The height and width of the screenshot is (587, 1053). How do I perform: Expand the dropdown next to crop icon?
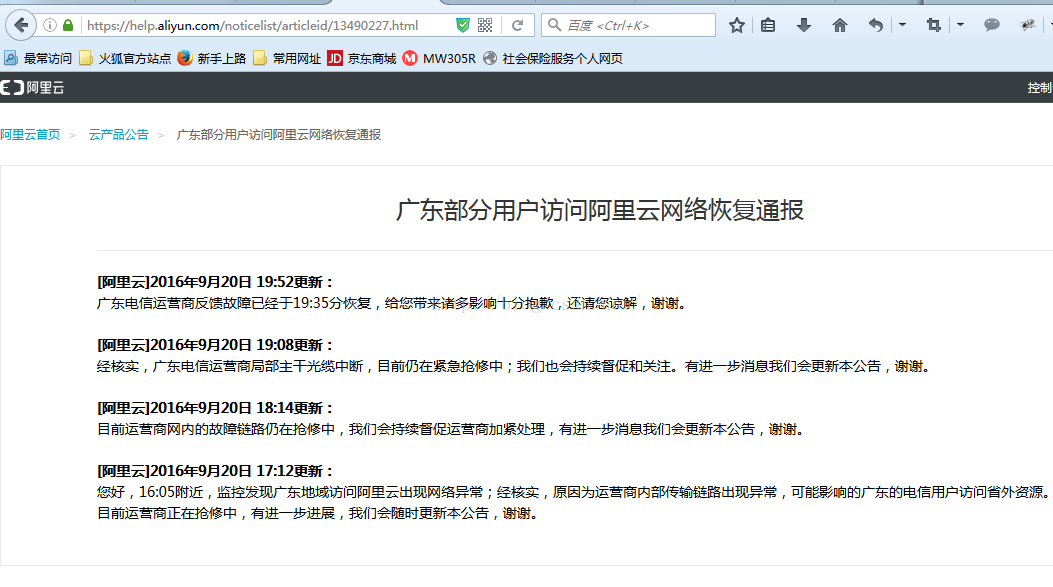(x=960, y=26)
